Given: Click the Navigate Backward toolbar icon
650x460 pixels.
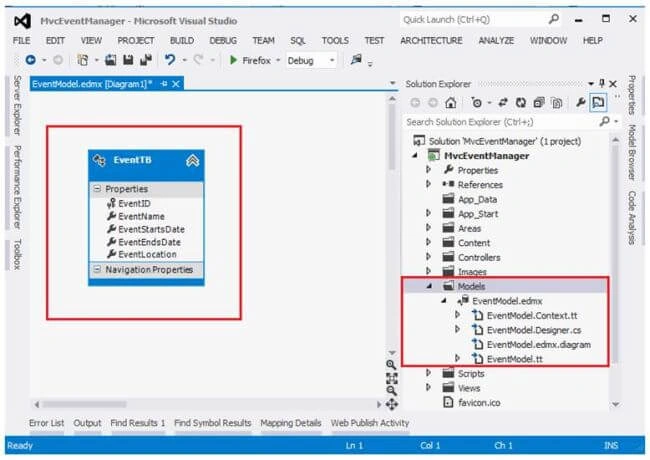Looking at the screenshot, I should click(x=31, y=60).
